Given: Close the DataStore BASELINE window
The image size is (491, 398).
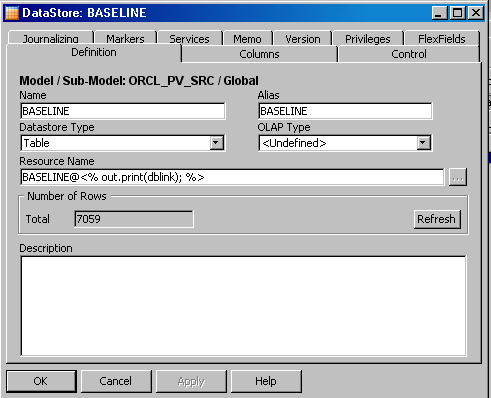Looking at the screenshot, I should tap(476, 13).
